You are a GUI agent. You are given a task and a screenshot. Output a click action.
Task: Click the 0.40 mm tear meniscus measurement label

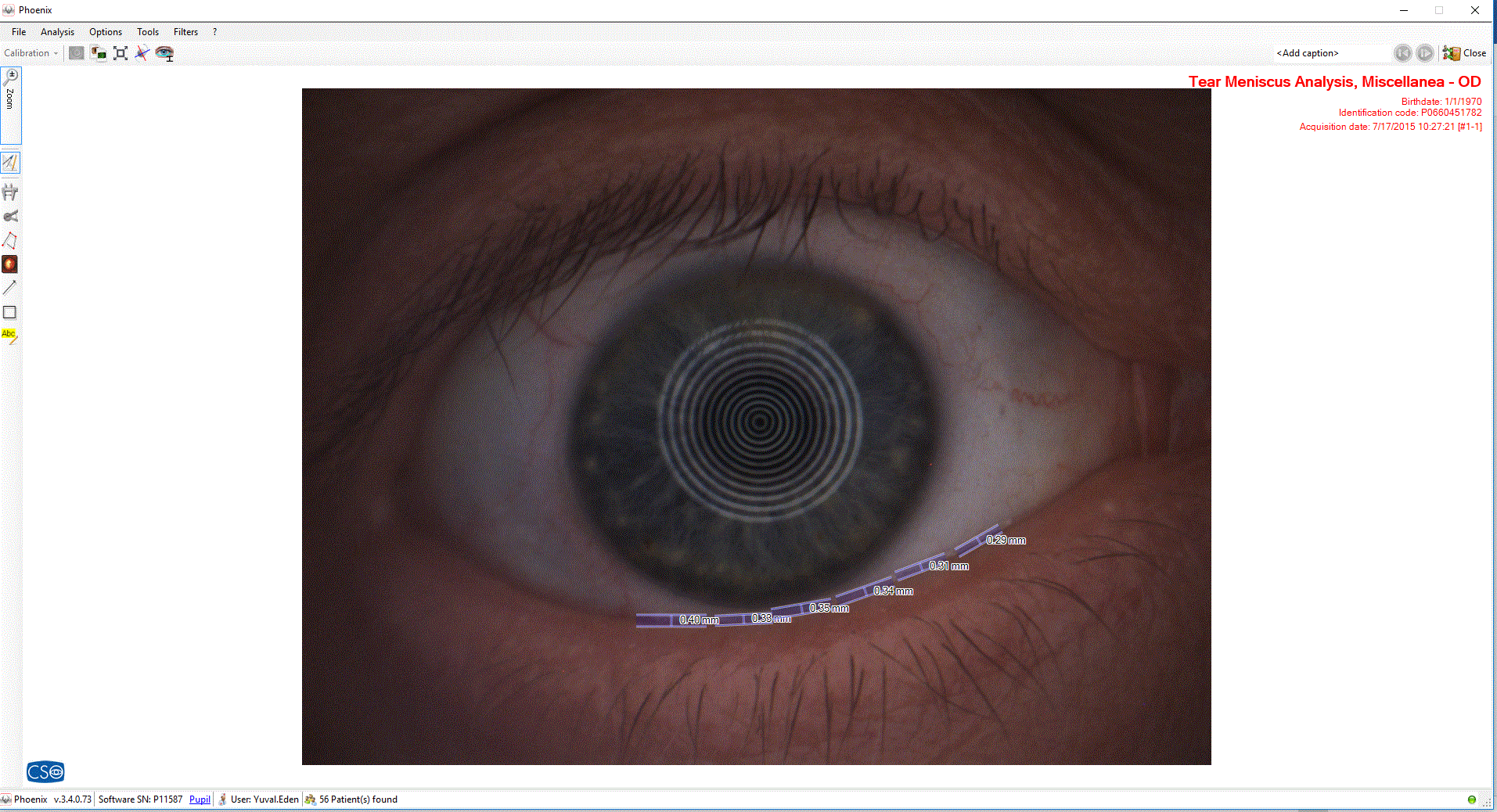pos(699,620)
